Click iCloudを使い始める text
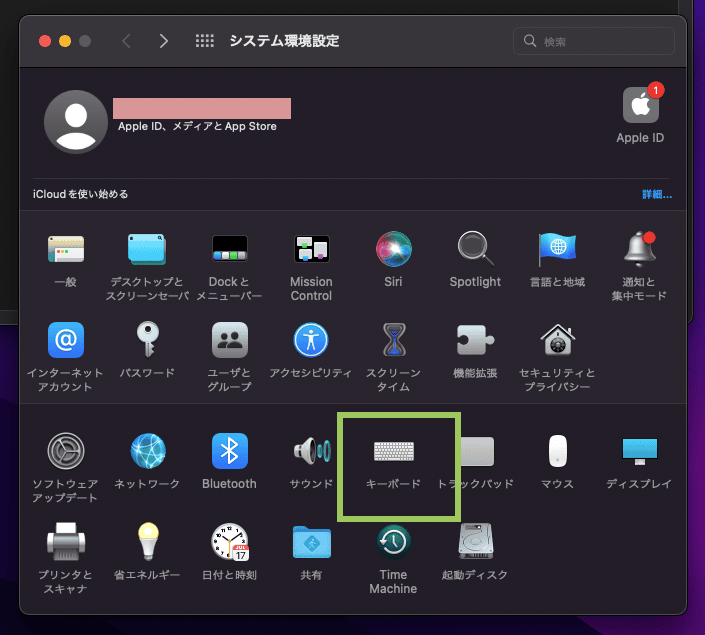Image resolution: width=705 pixels, height=635 pixels. point(80,194)
